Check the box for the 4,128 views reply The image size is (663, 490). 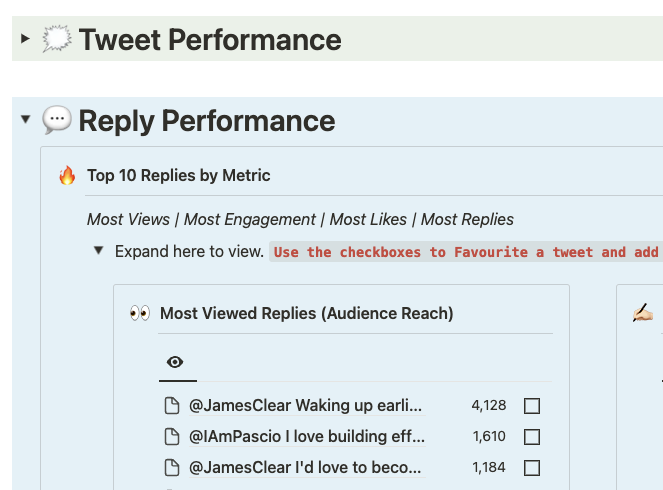click(x=532, y=406)
